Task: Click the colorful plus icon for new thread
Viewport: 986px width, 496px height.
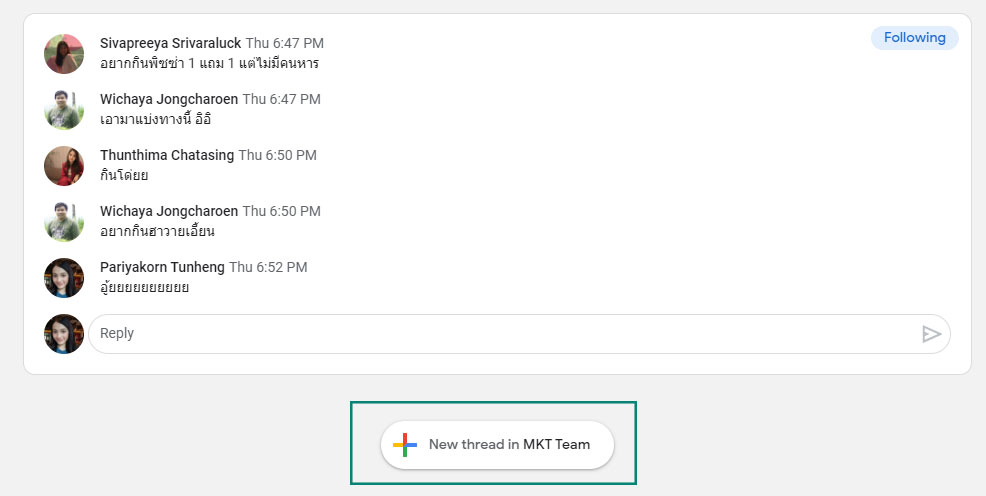Action: (x=405, y=444)
